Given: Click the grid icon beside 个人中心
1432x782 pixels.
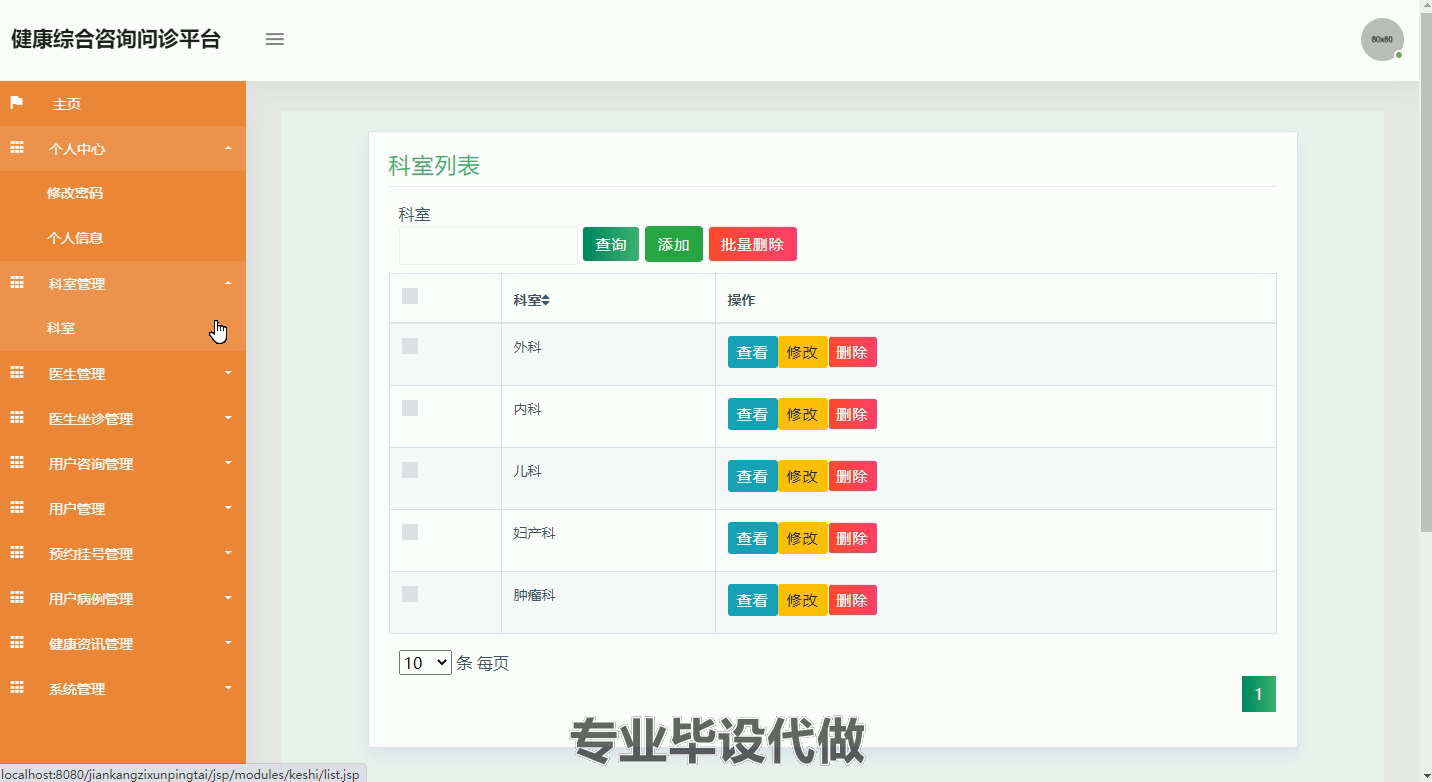Looking at the screenshot, I should 17,148.
